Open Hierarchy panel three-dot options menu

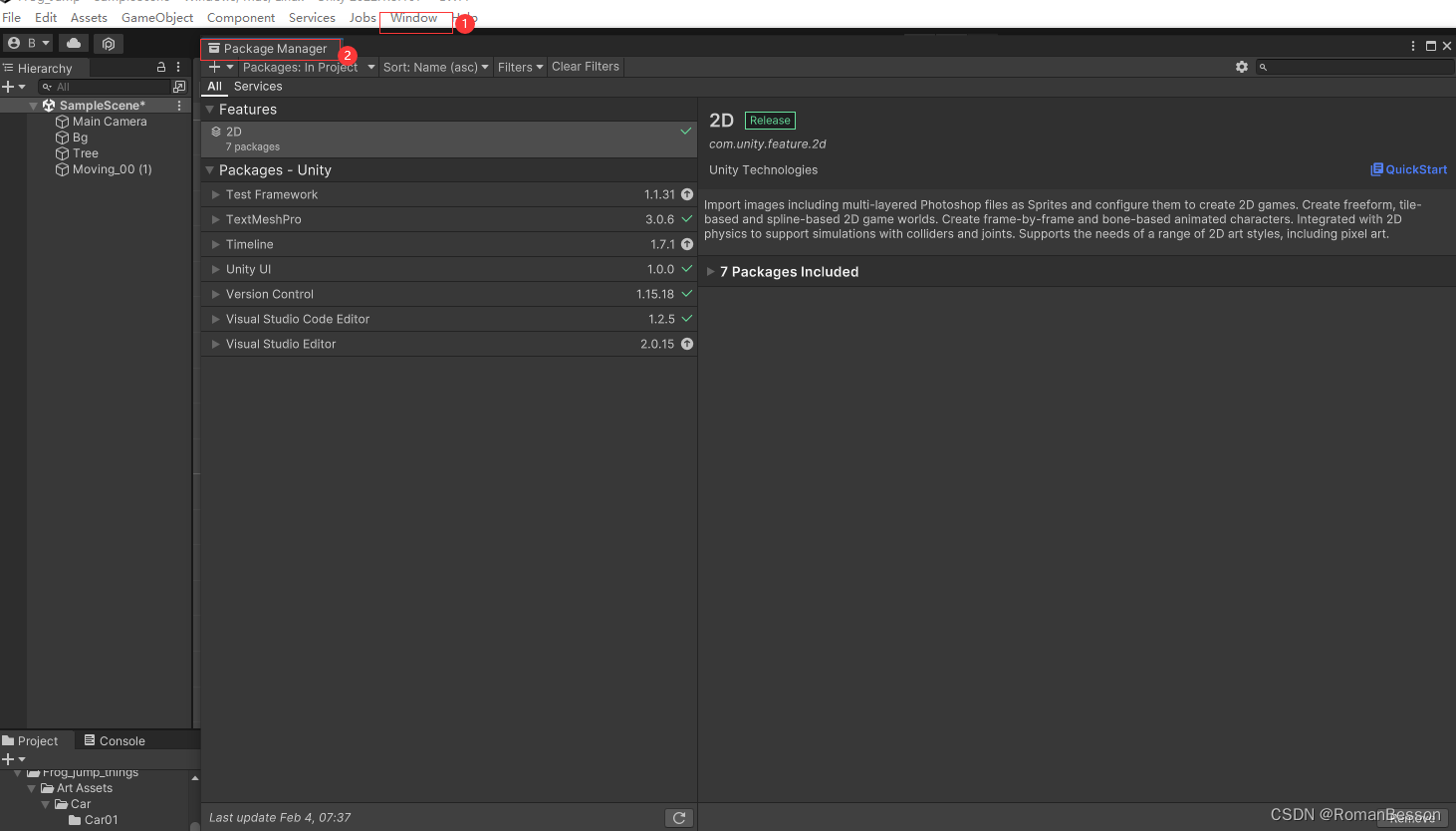click(178, 67)
